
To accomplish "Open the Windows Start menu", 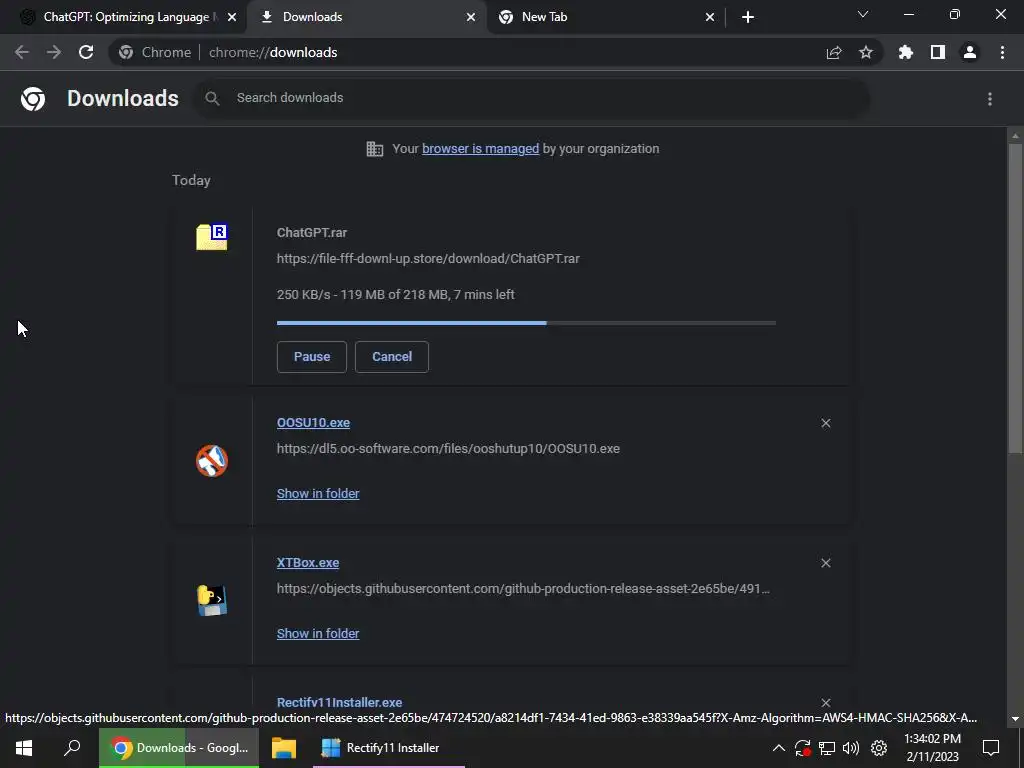I will point(24,748).
